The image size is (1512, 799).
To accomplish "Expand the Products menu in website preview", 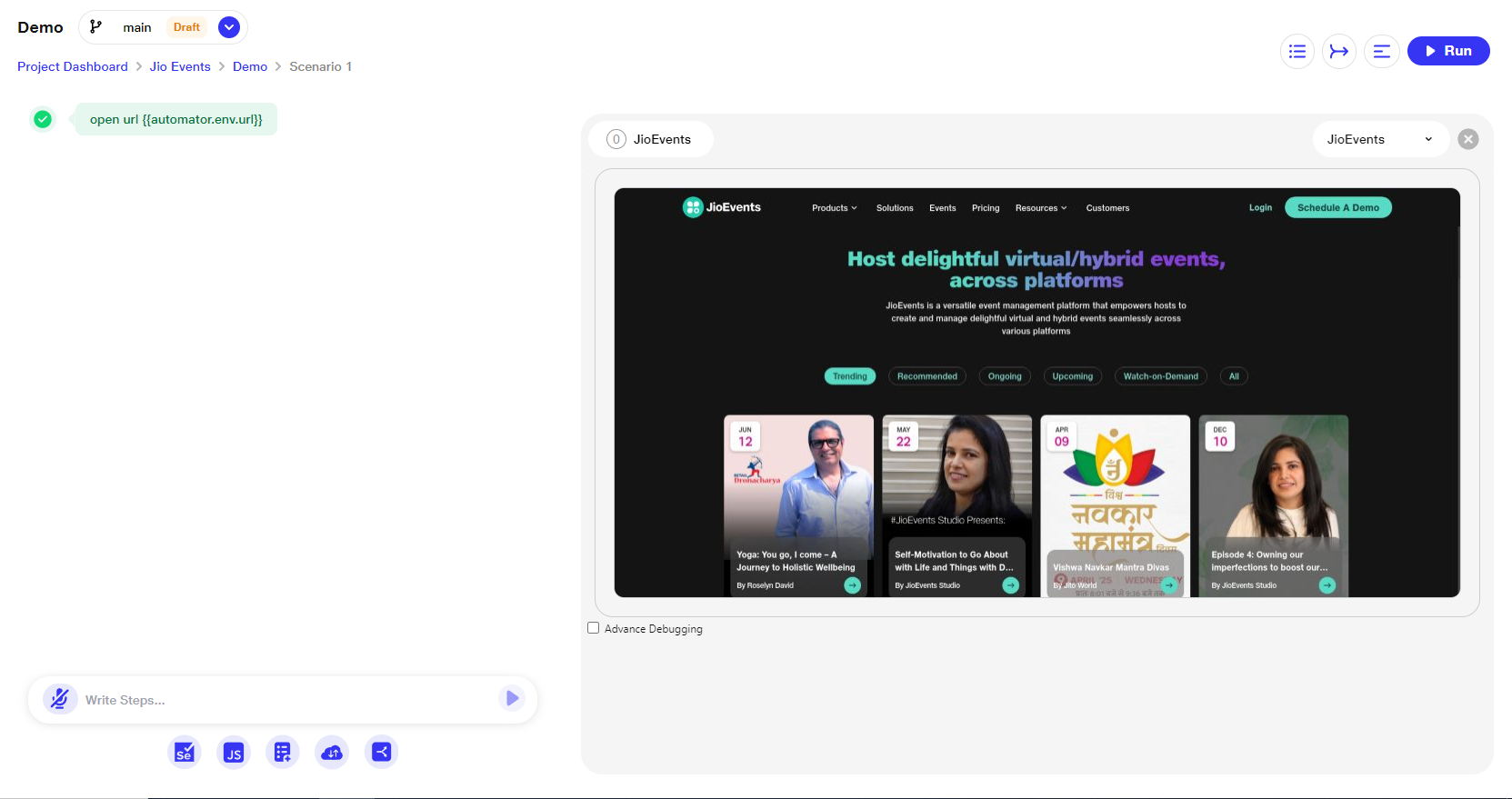I will [x=834, y=208].
